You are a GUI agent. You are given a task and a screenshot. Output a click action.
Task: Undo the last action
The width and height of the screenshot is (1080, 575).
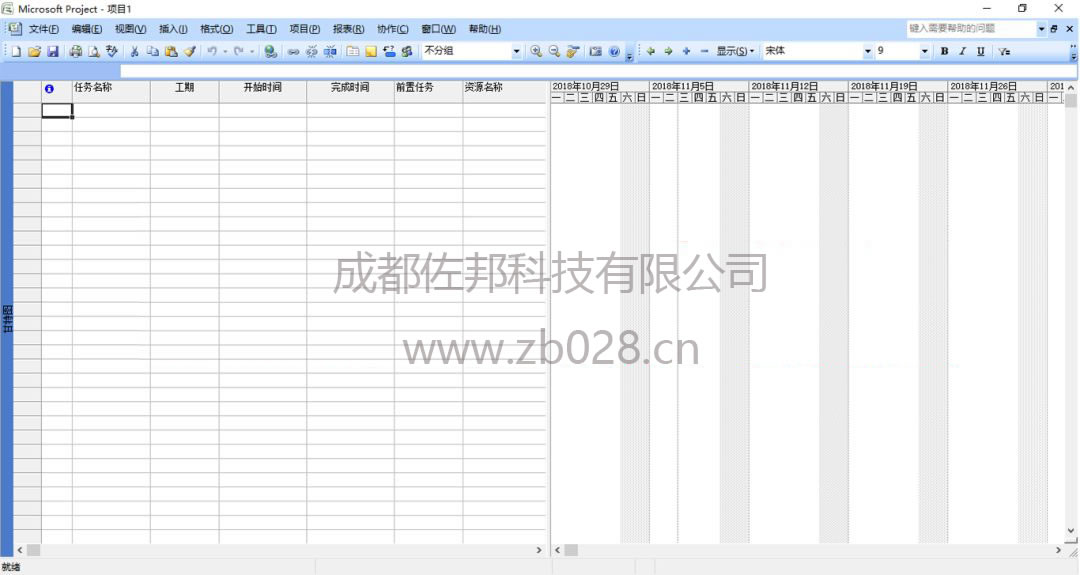point(212,52)
